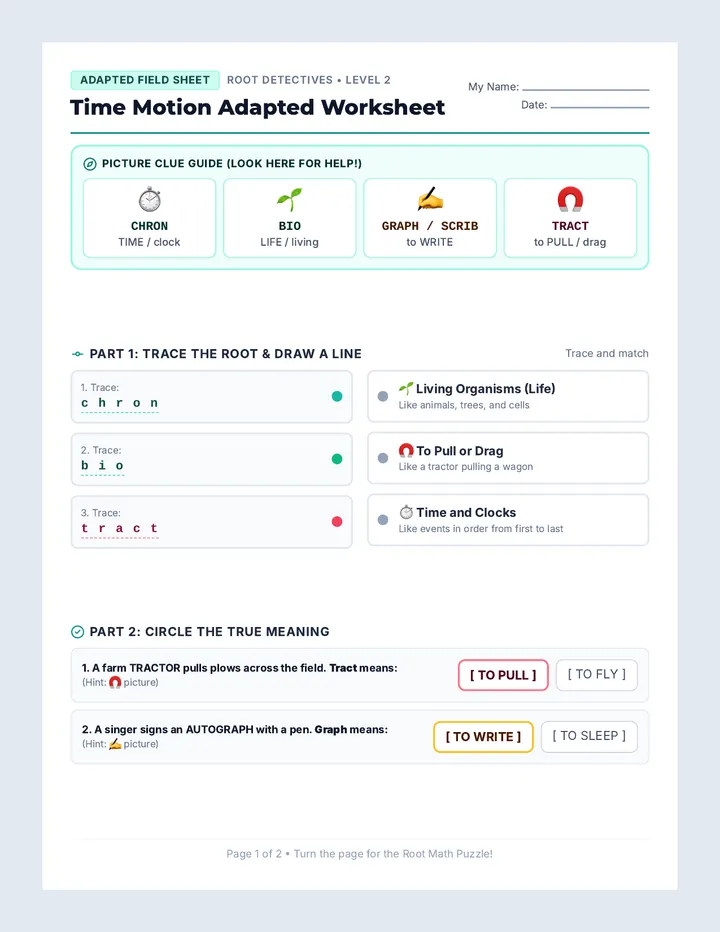Choose the [ TO PULL ] answer
720x932 pixels.
click(x=503, y=675)
